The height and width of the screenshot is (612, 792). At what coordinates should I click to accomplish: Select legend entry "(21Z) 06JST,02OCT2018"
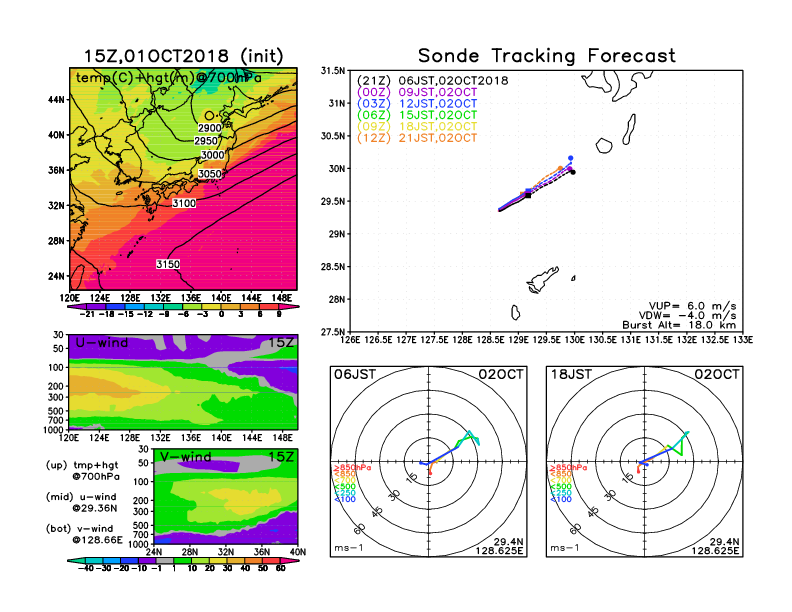click(x=432, y=81)
